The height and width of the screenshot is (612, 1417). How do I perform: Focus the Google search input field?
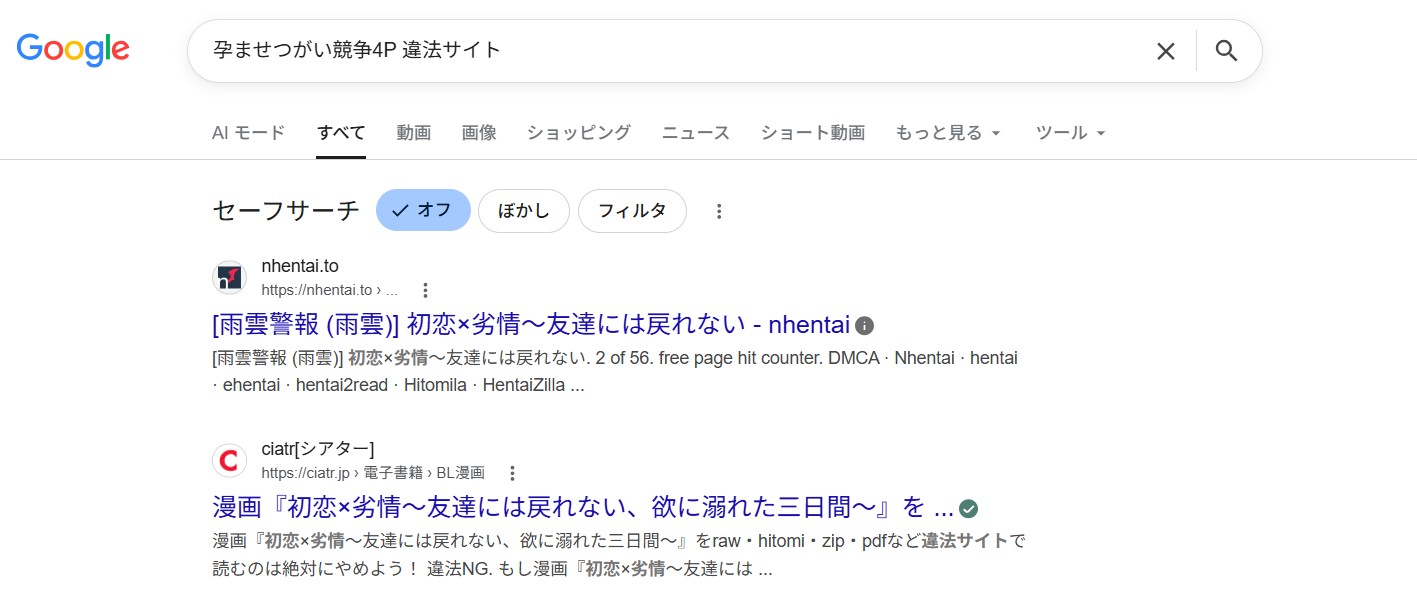click(x=670, y=50)
